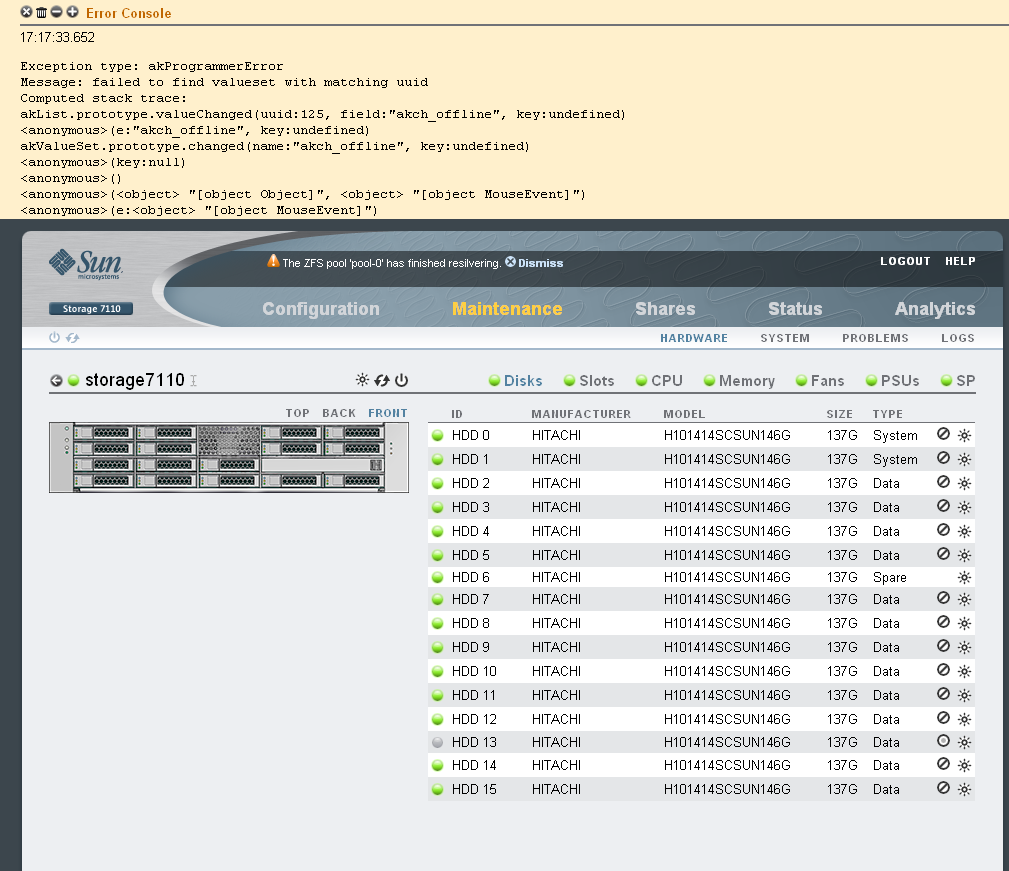The height and width of the screenshot is (871, 1009).
Task: Expand the Error Console using the plus icon
Action: click(x=72, y=12)
